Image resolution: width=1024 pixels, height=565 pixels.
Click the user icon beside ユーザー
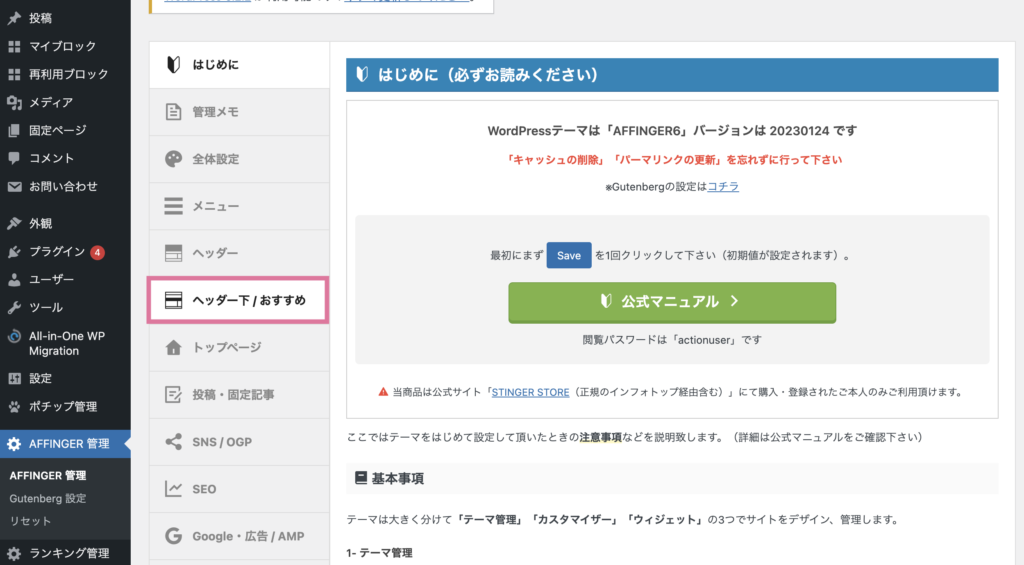(14, 280)
